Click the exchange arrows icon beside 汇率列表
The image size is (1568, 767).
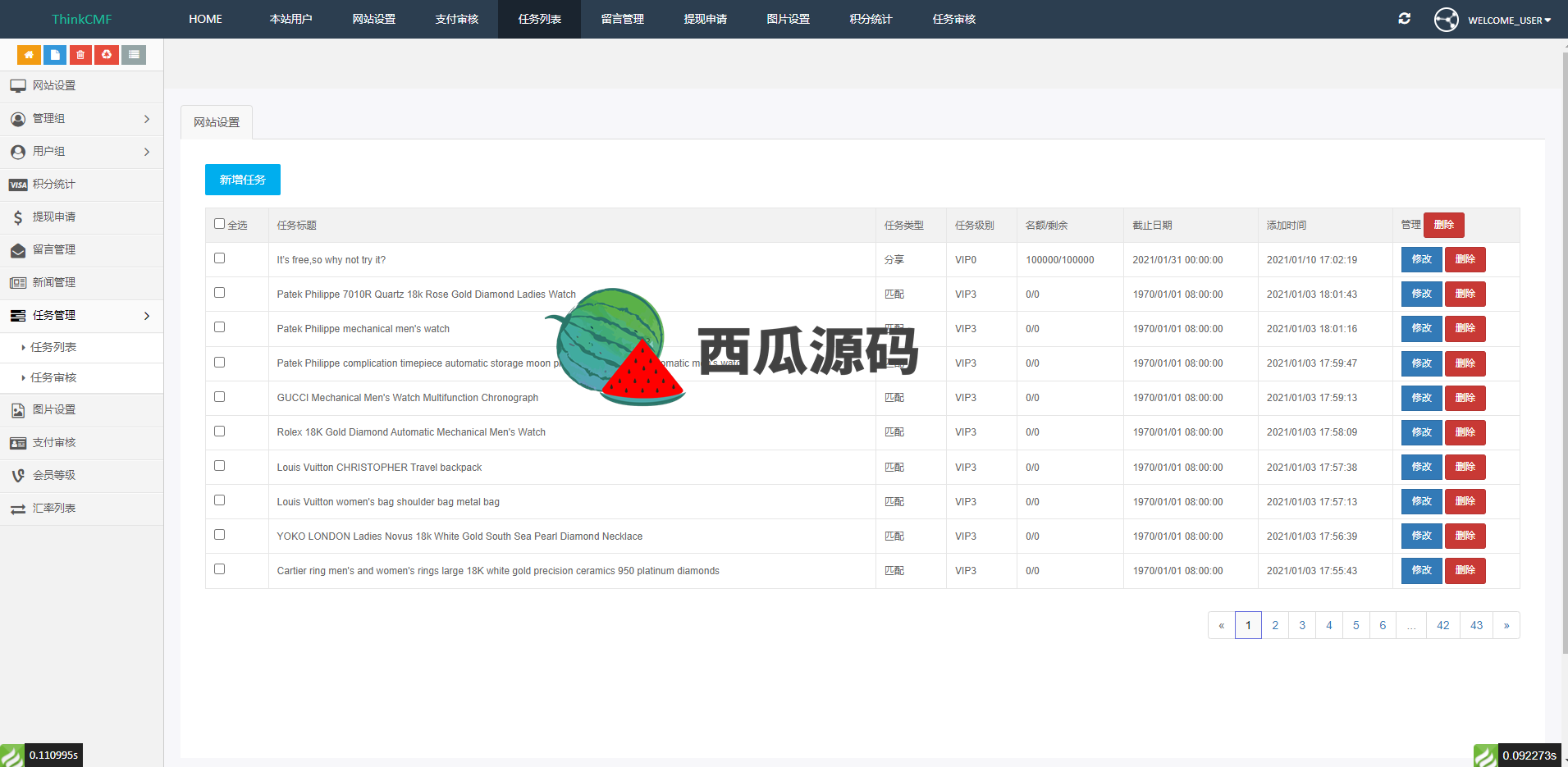18,509
